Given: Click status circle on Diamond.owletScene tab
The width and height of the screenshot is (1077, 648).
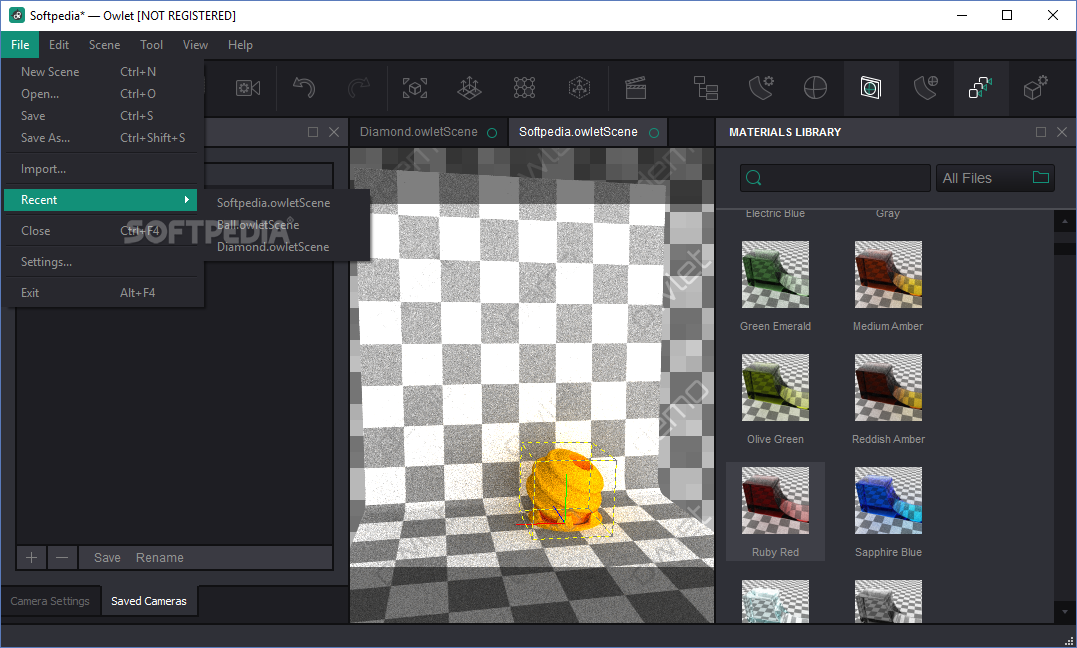Looking at the screenshot, I should 492,133.
